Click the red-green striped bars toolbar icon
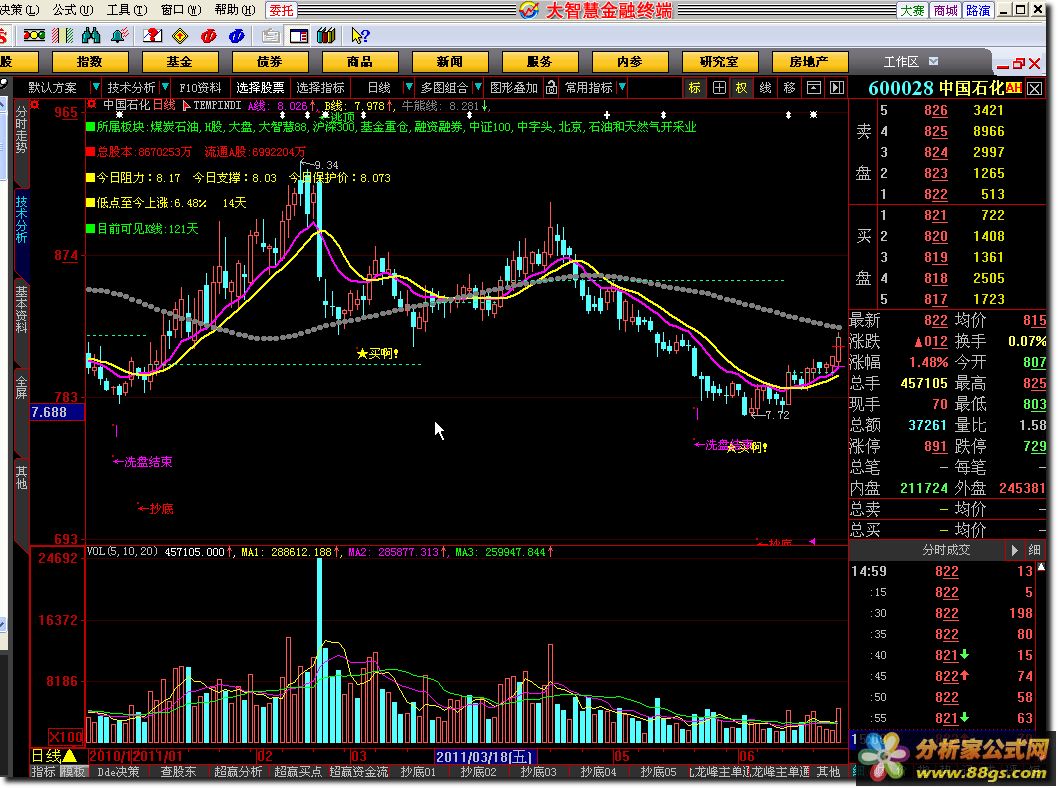This screenshot has width=1058, height=788. pyautogui.click(x=63, y=35)
